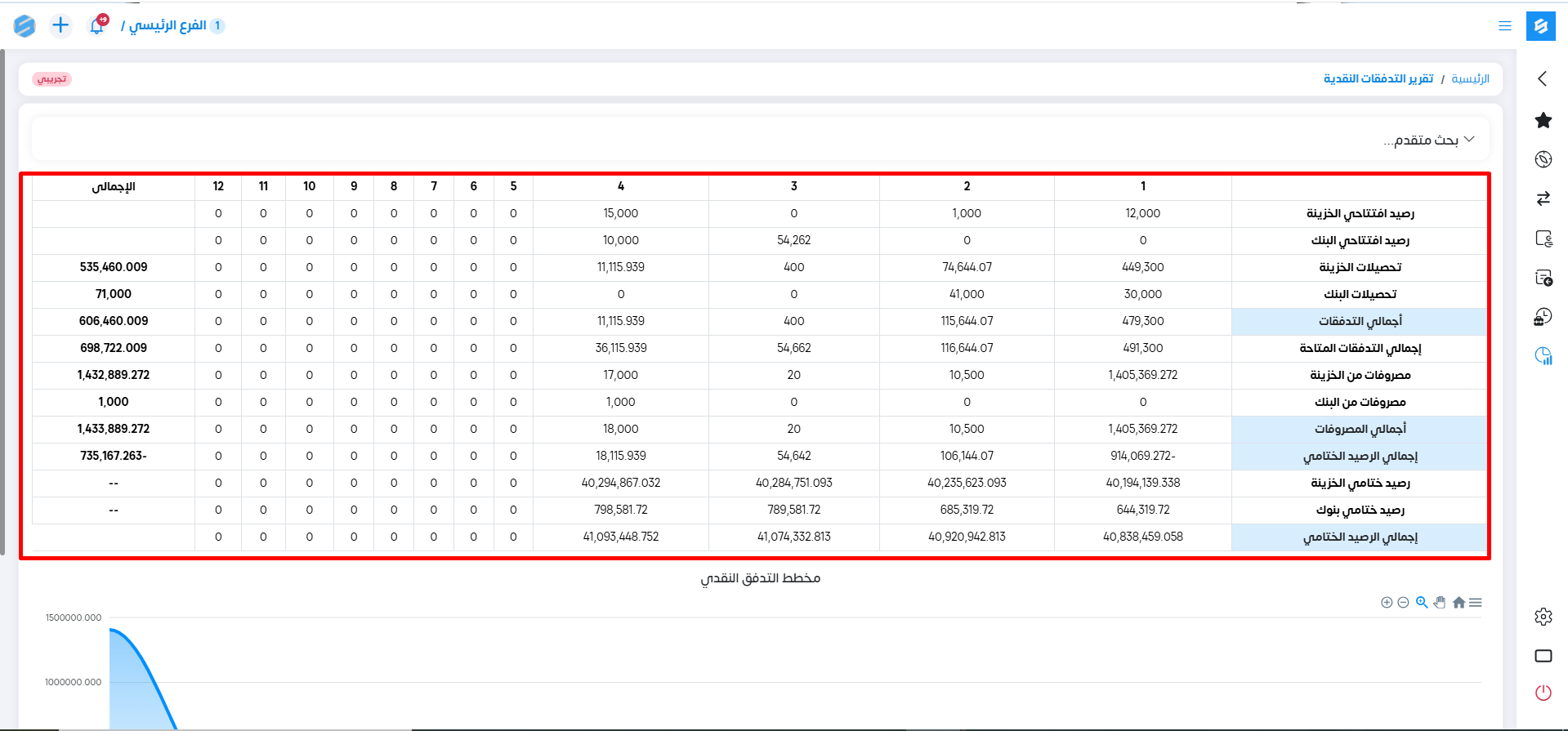This screenshot has height=731, width=1568.
Task: Open the chart download menu
Action: tap(1476, 603)
